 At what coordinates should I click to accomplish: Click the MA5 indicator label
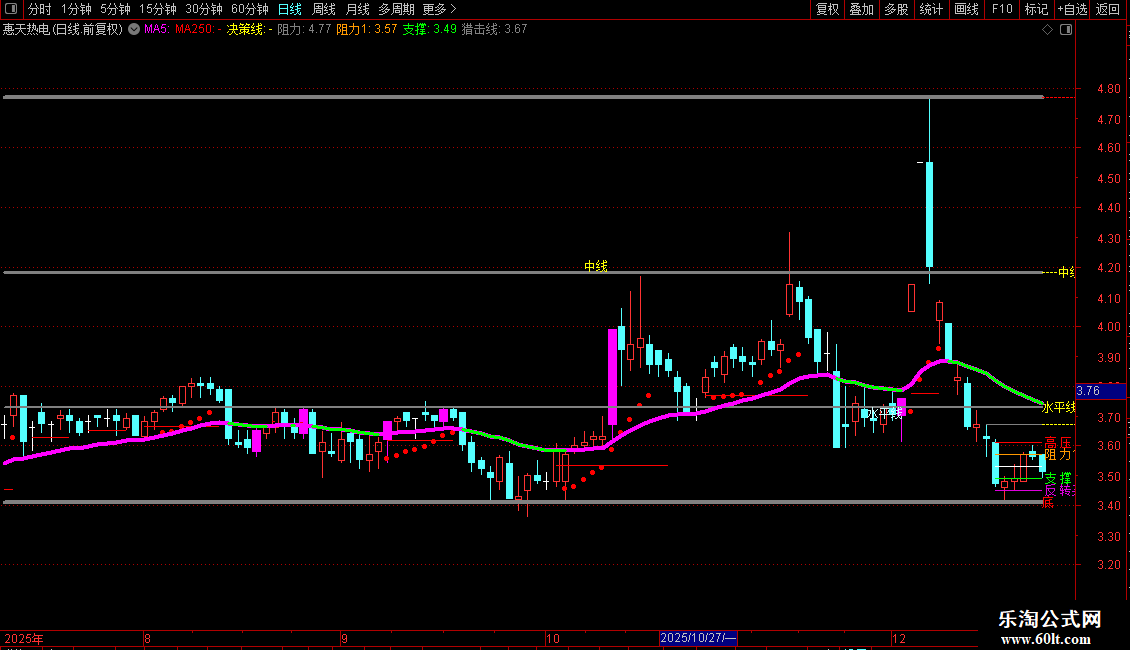[156, 30]
